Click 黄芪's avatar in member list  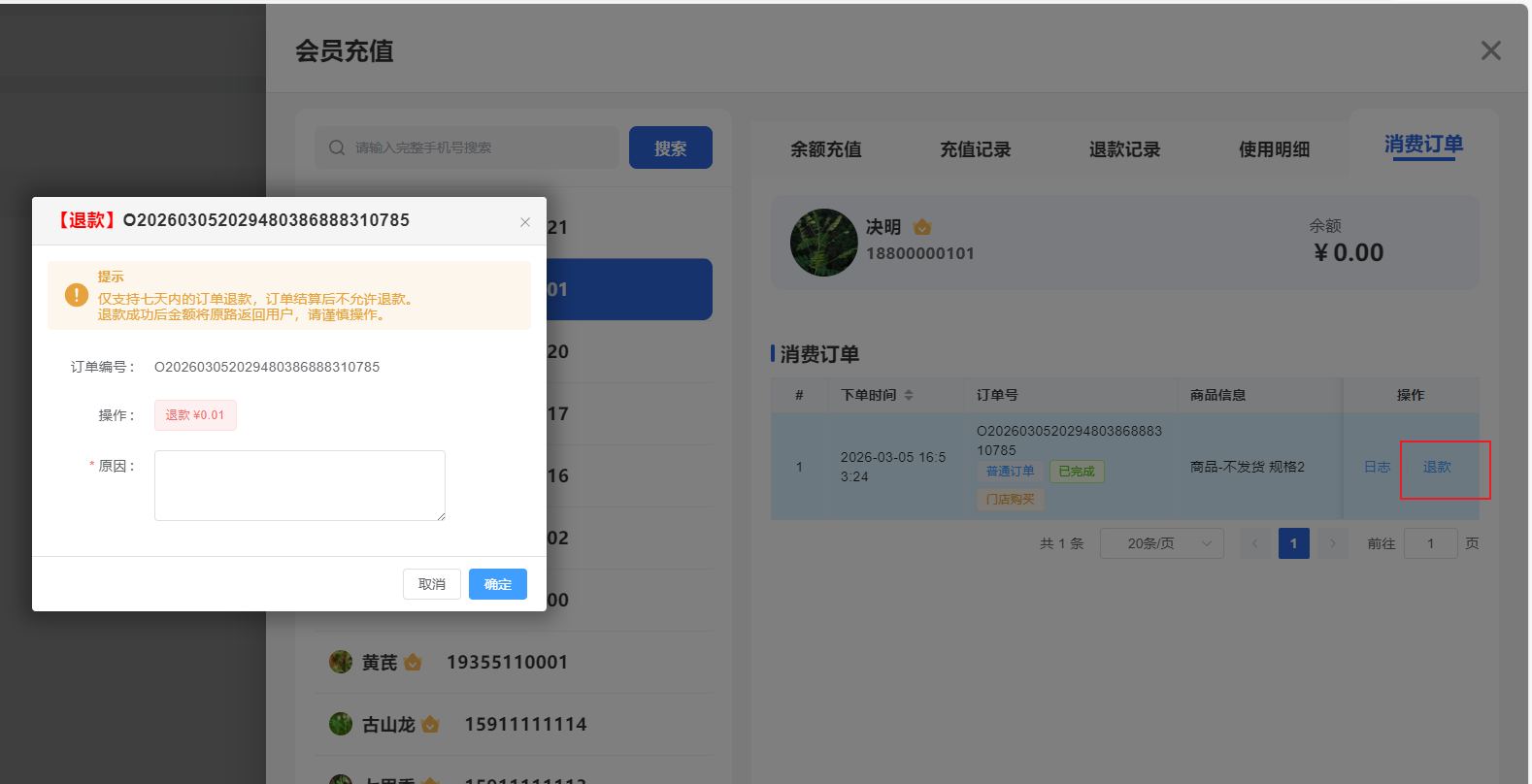click(341, 662)
